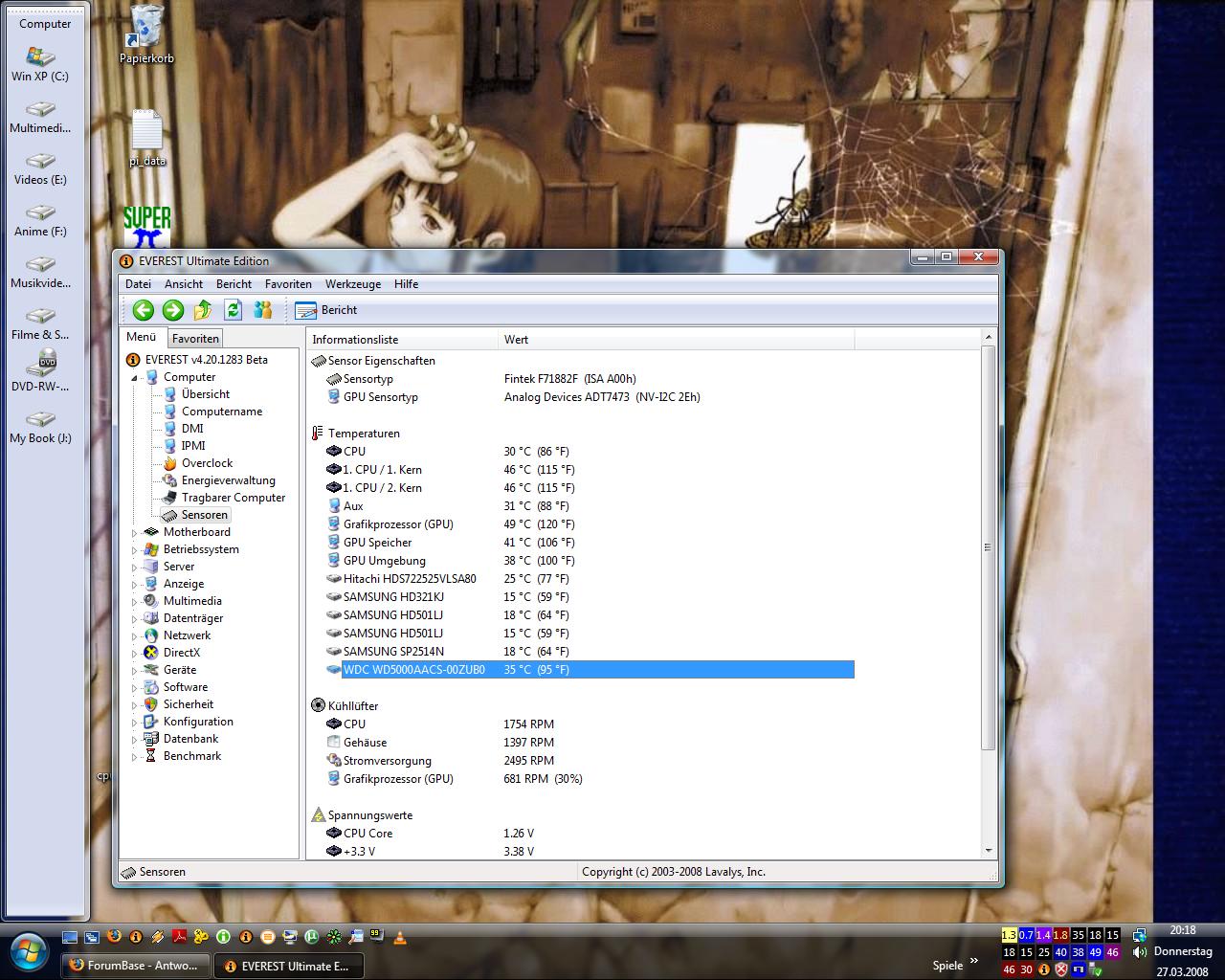
Task: Select the Hitachi HDS722525VLSA80 row
Action: click(590, 579)
